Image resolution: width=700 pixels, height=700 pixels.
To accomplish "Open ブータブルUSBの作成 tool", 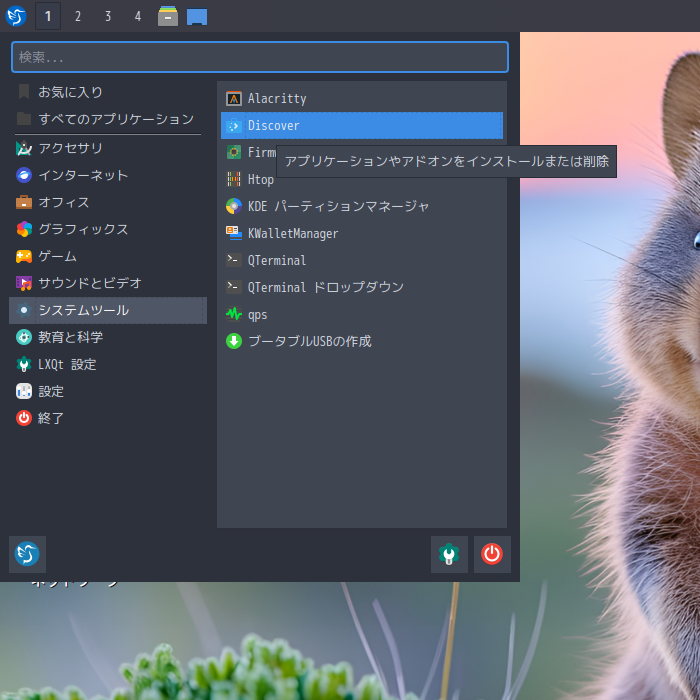I will point(309,342).
